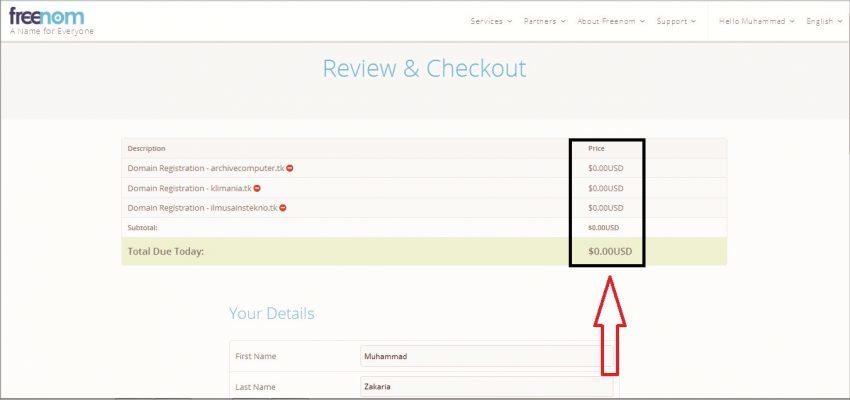The width and height of the screenshot is (850, 400).
Task: Click the red remove icon beside ilmusainstekno.tk
Action: click(x=283, y=208)
